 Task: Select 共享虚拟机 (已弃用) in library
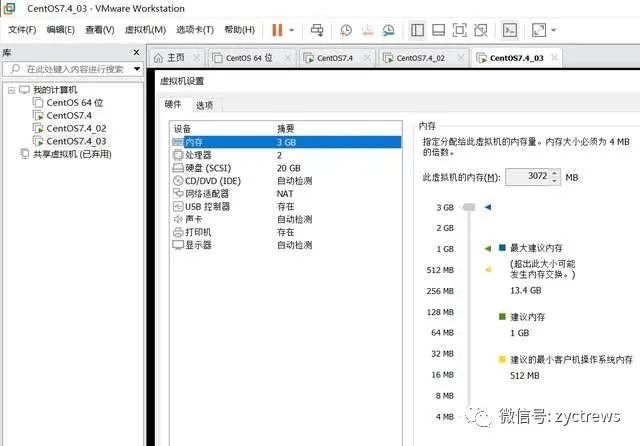(x=72, y=154)
